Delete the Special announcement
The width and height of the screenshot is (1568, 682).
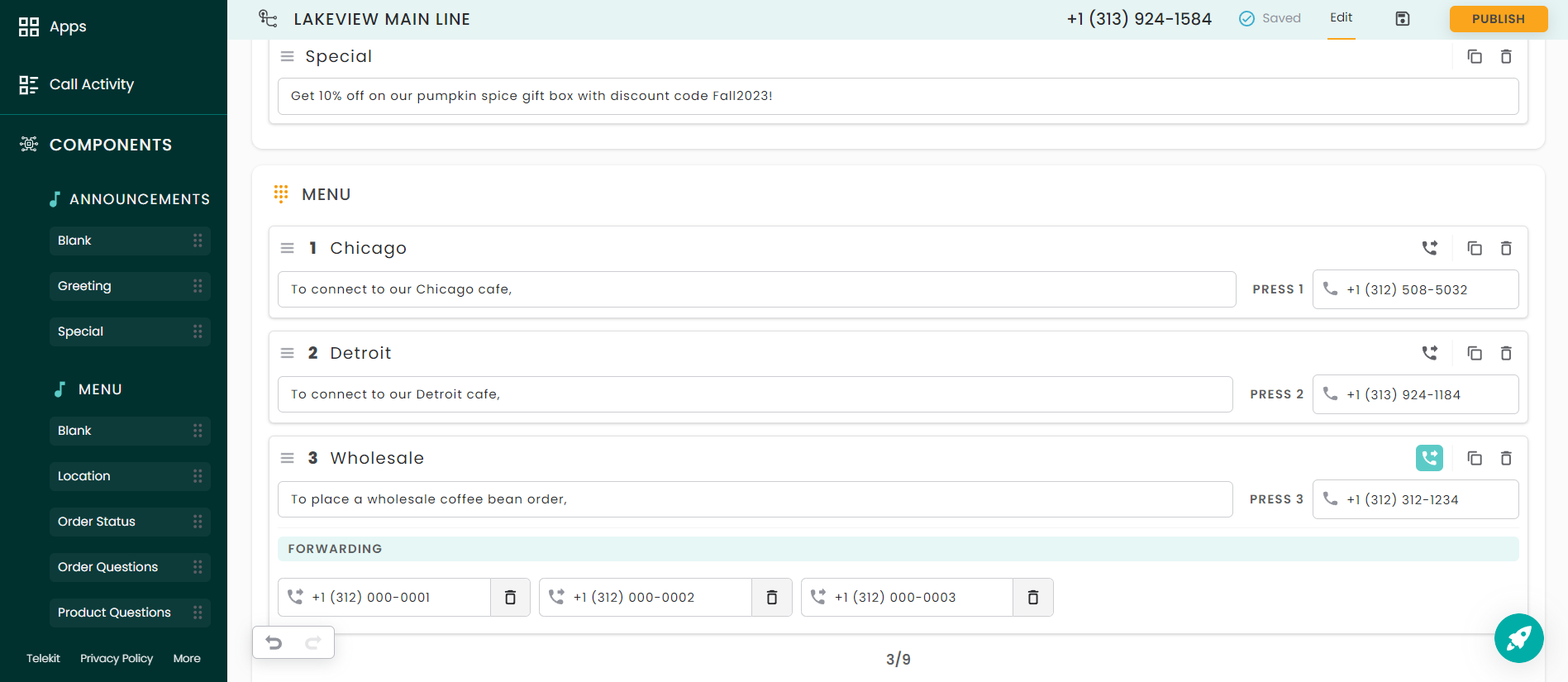(x=1506, y=56)
